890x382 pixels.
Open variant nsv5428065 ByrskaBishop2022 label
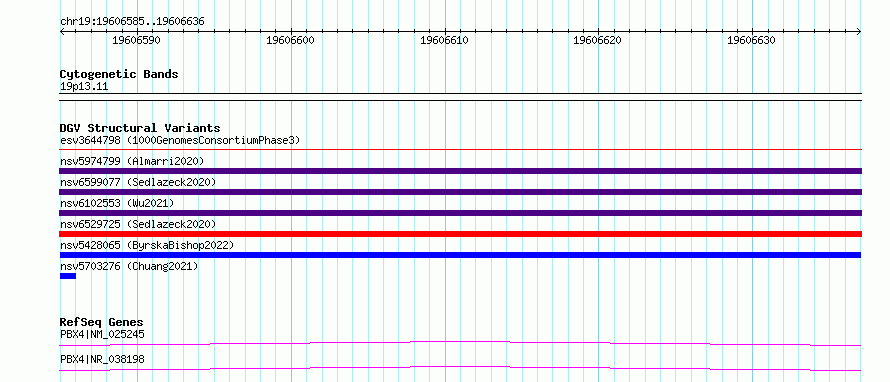(147, 245)
